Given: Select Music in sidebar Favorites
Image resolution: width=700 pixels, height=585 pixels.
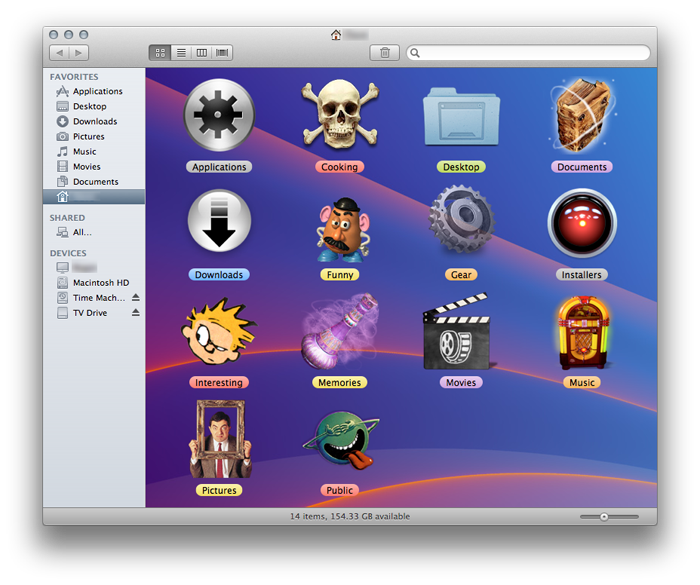Looking at the screenshot, I should pyautogui.click(x=94, y=151).
